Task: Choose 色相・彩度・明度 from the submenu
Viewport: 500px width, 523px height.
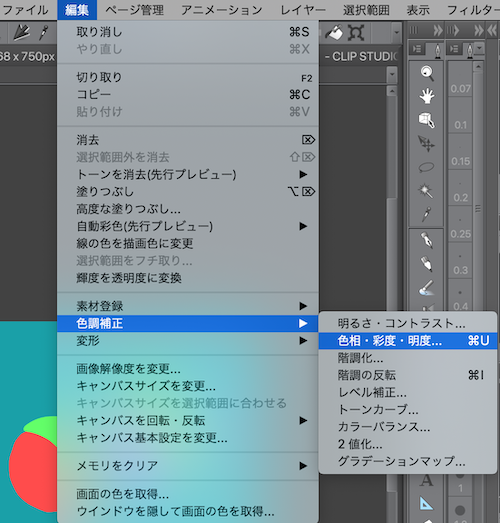Action: (408, 341)
